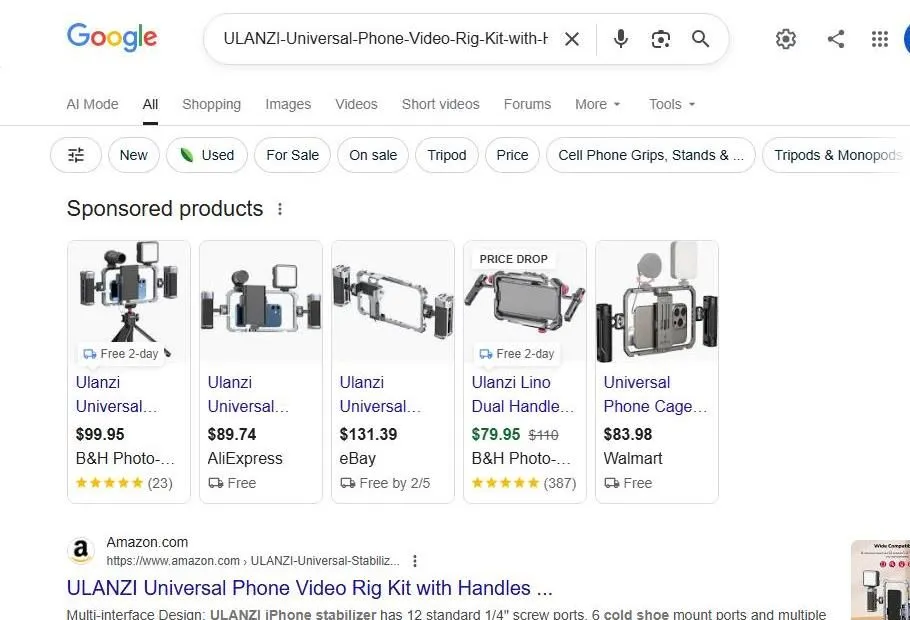
Task: Click the Google logo
Action: 111,38
